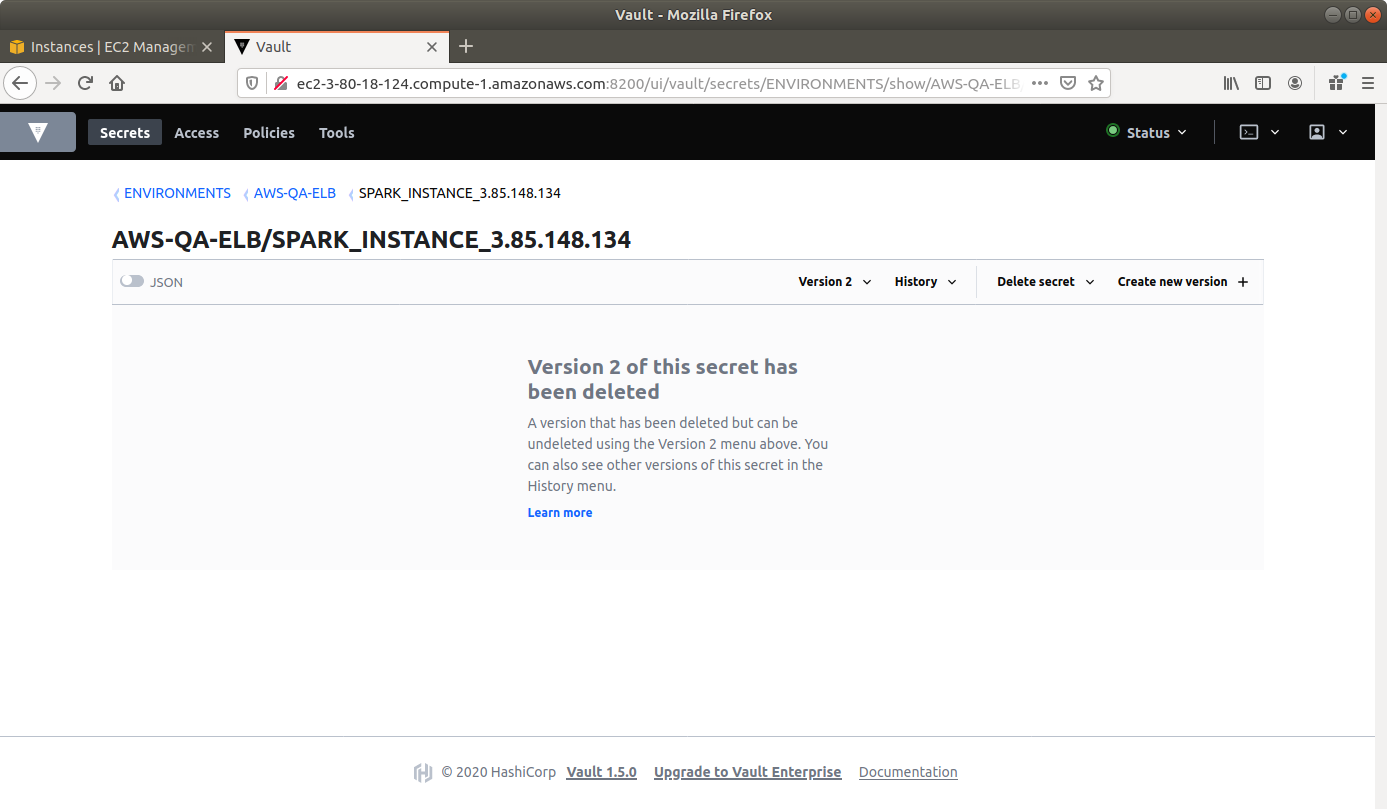The image size is (1387, 809).
Task: Select the Secrets navigation tab
Action: click(x=125, y=132)
